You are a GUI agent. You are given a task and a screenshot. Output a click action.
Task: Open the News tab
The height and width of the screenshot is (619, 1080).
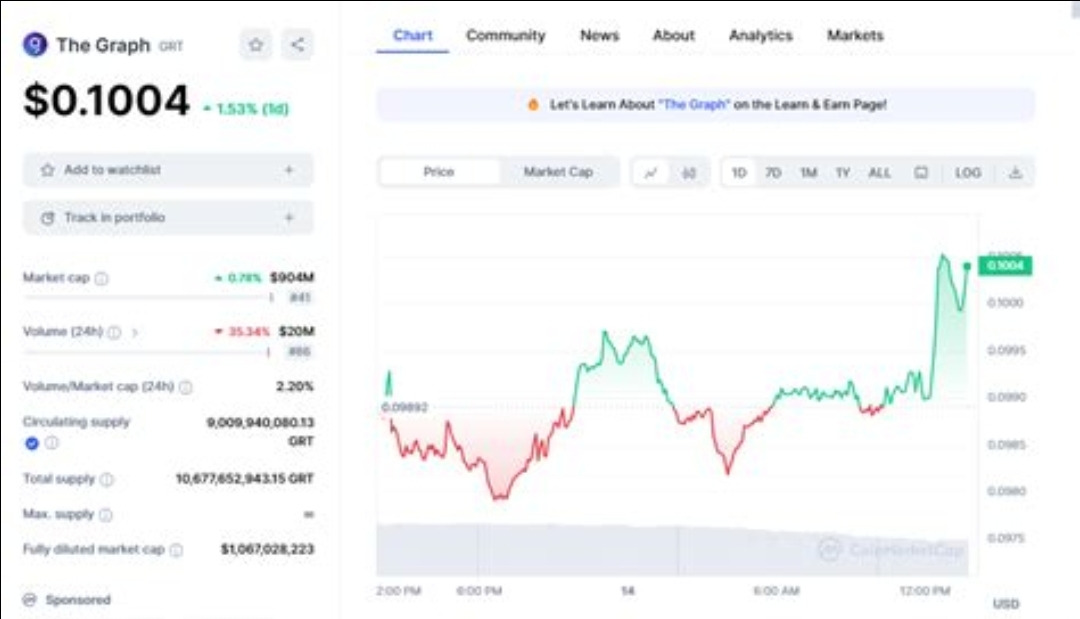pos(599,35)
